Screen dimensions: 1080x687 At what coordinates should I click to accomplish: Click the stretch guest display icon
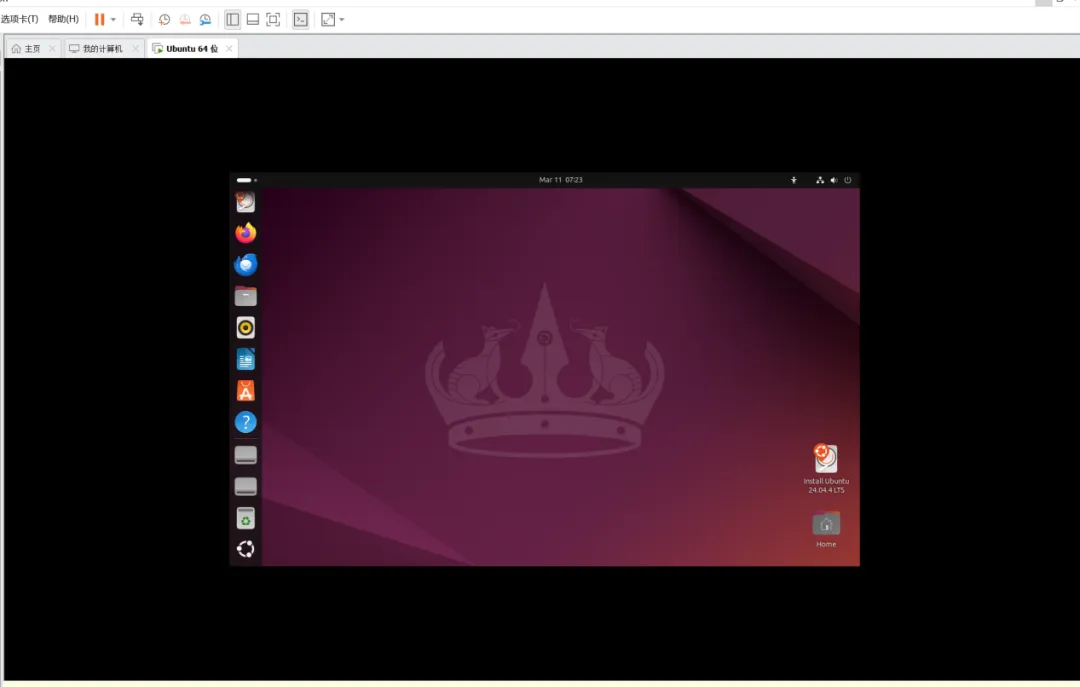[328, 19]
